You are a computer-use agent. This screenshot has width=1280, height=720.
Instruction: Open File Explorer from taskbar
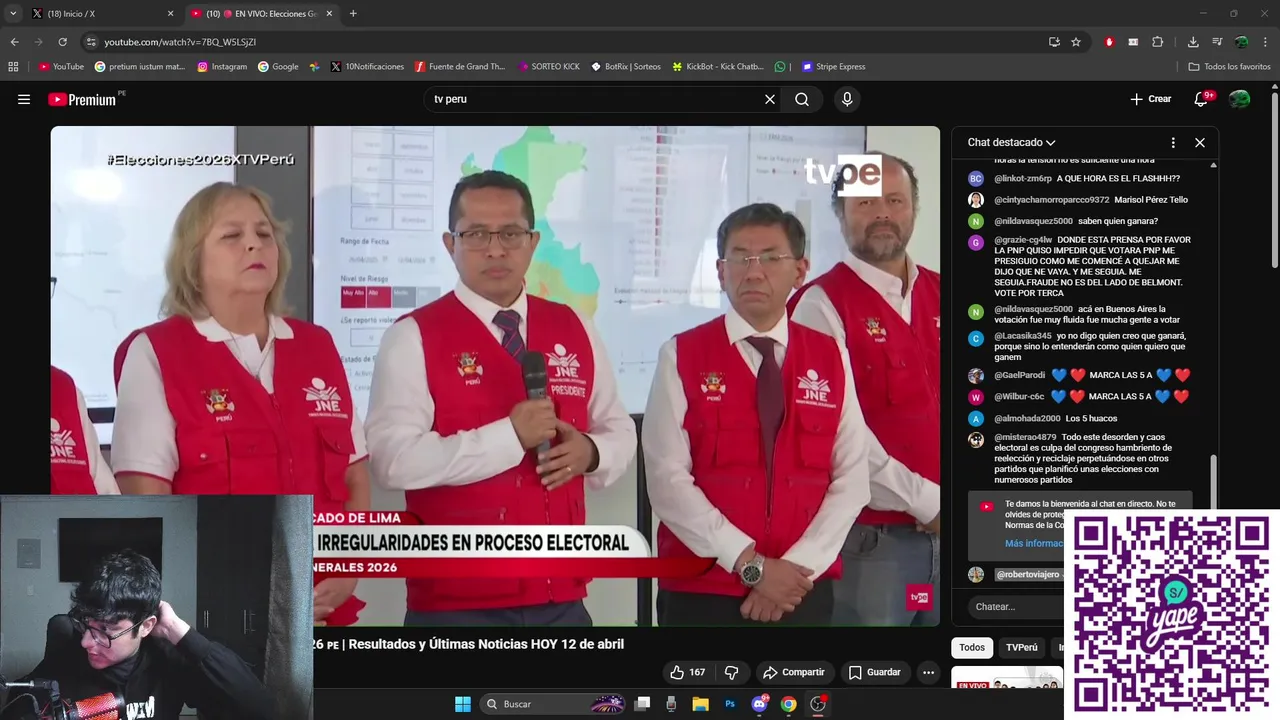pos(700,704)
